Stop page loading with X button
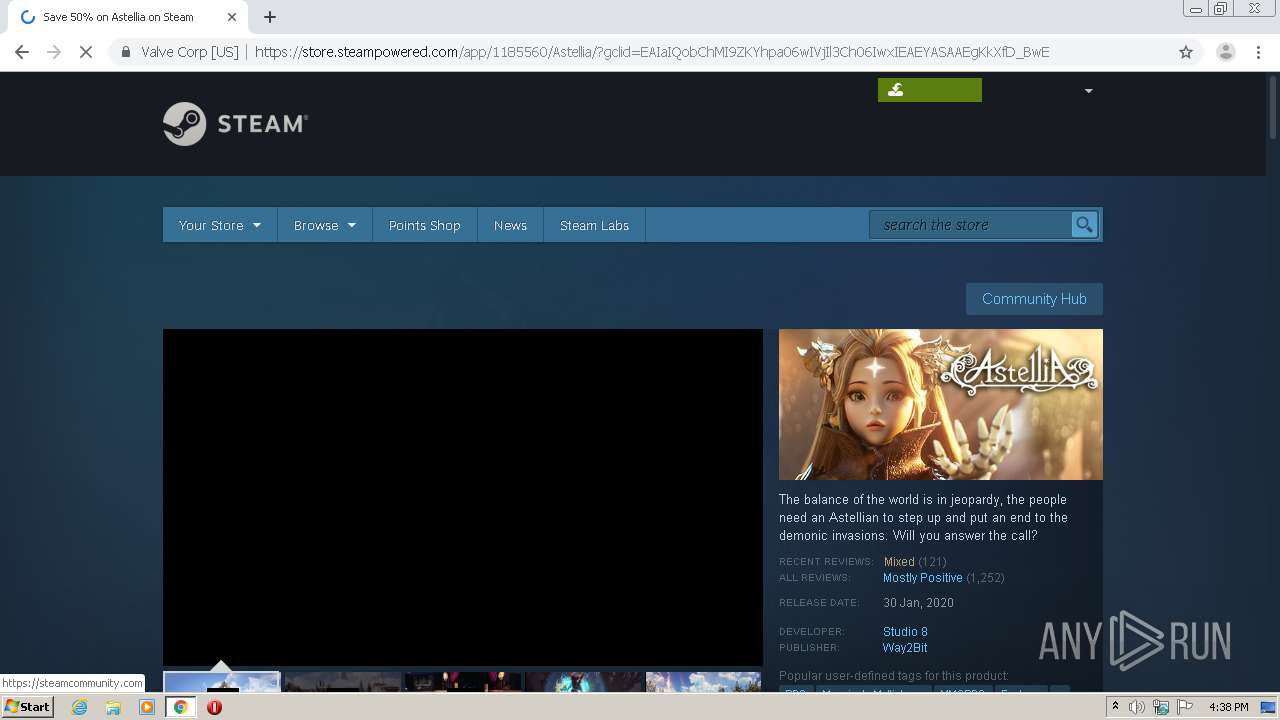1280x720 pixels. coord(86,52)
